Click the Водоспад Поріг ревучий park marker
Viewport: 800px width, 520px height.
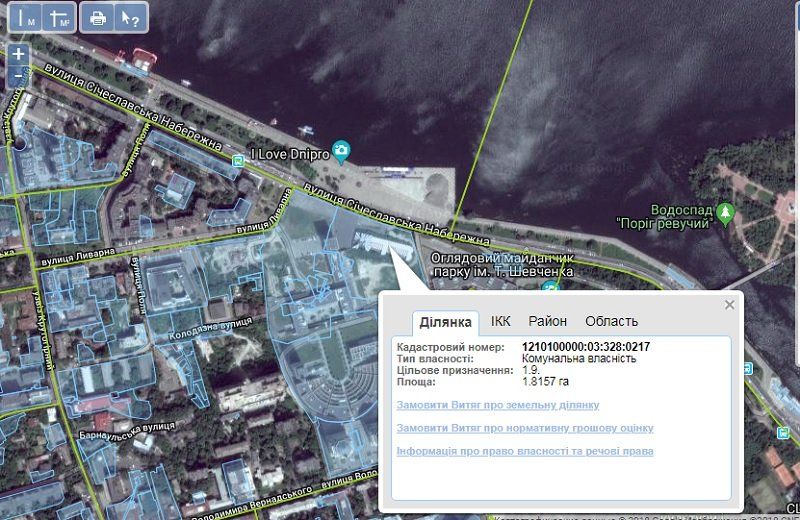coord(727,212)
